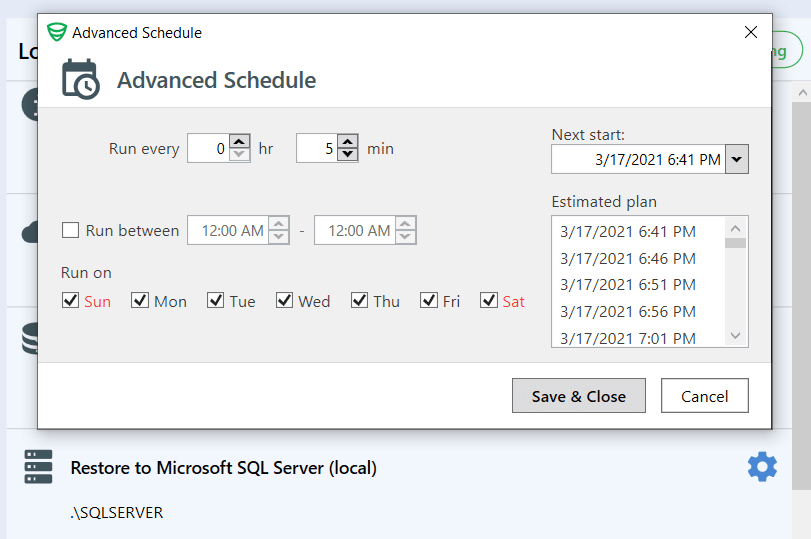811x539 pixels.
Task: Toggle the Sat day checkbox
Action: pyautogui.click(x=489, y=300)
